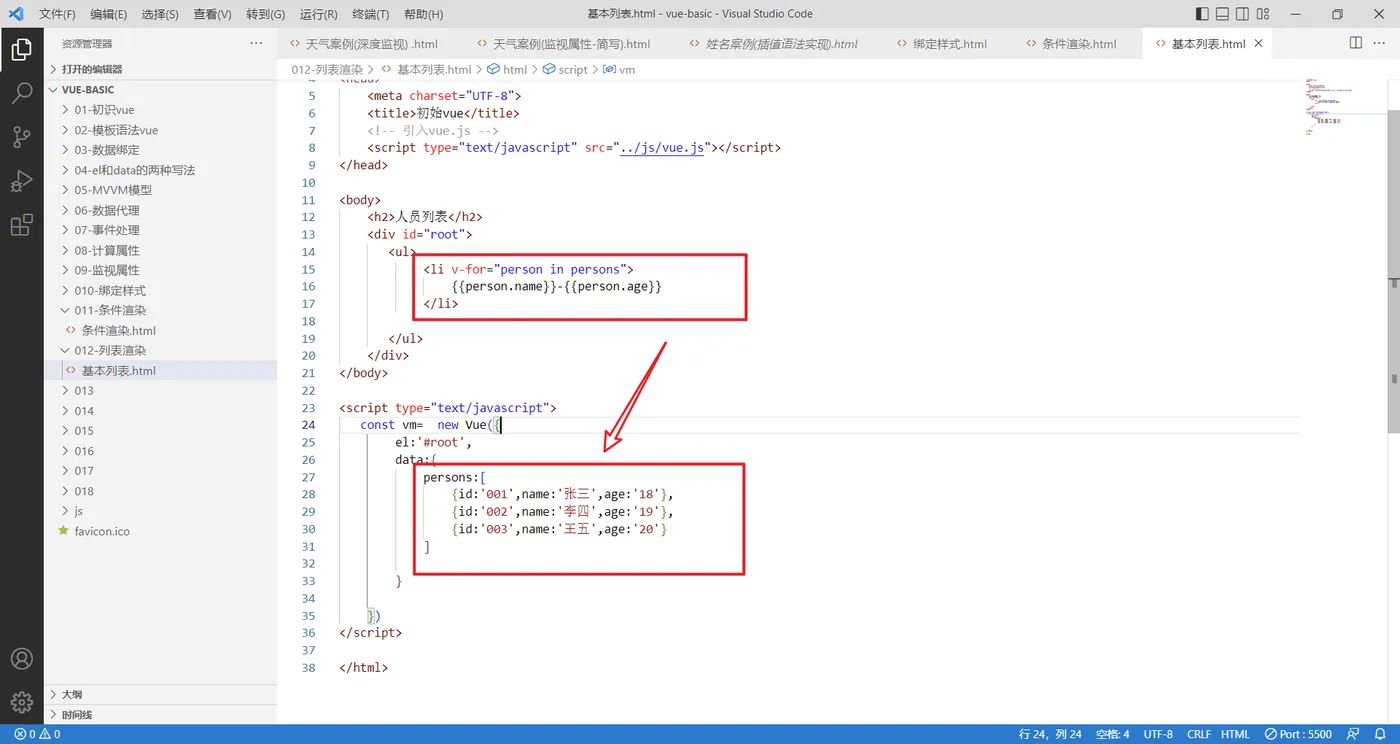Switch to 姓名案例(插值语法实现).html tab

[782, 44]
